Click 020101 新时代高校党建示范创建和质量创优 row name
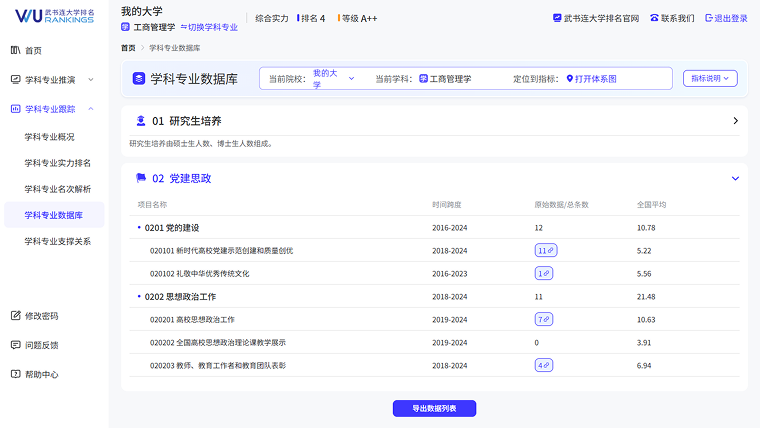 pos(222,251)
